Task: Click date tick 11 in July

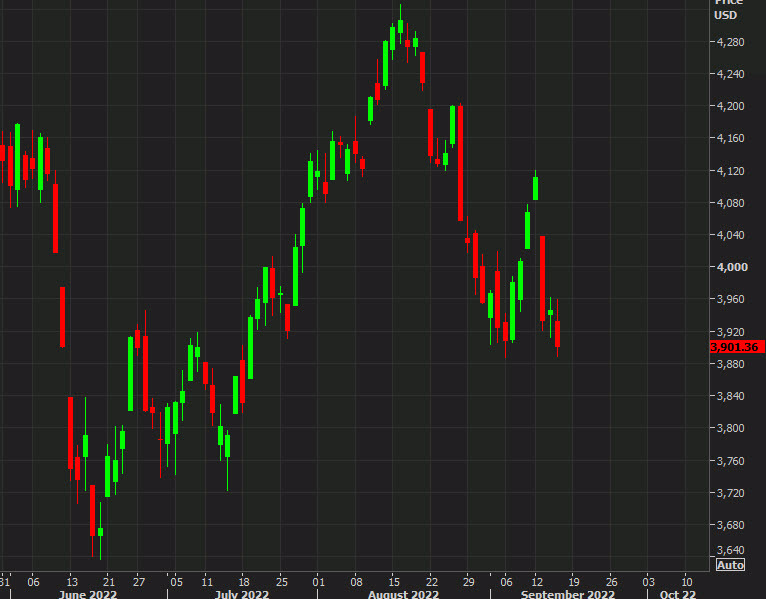Action: click(207, 582)
